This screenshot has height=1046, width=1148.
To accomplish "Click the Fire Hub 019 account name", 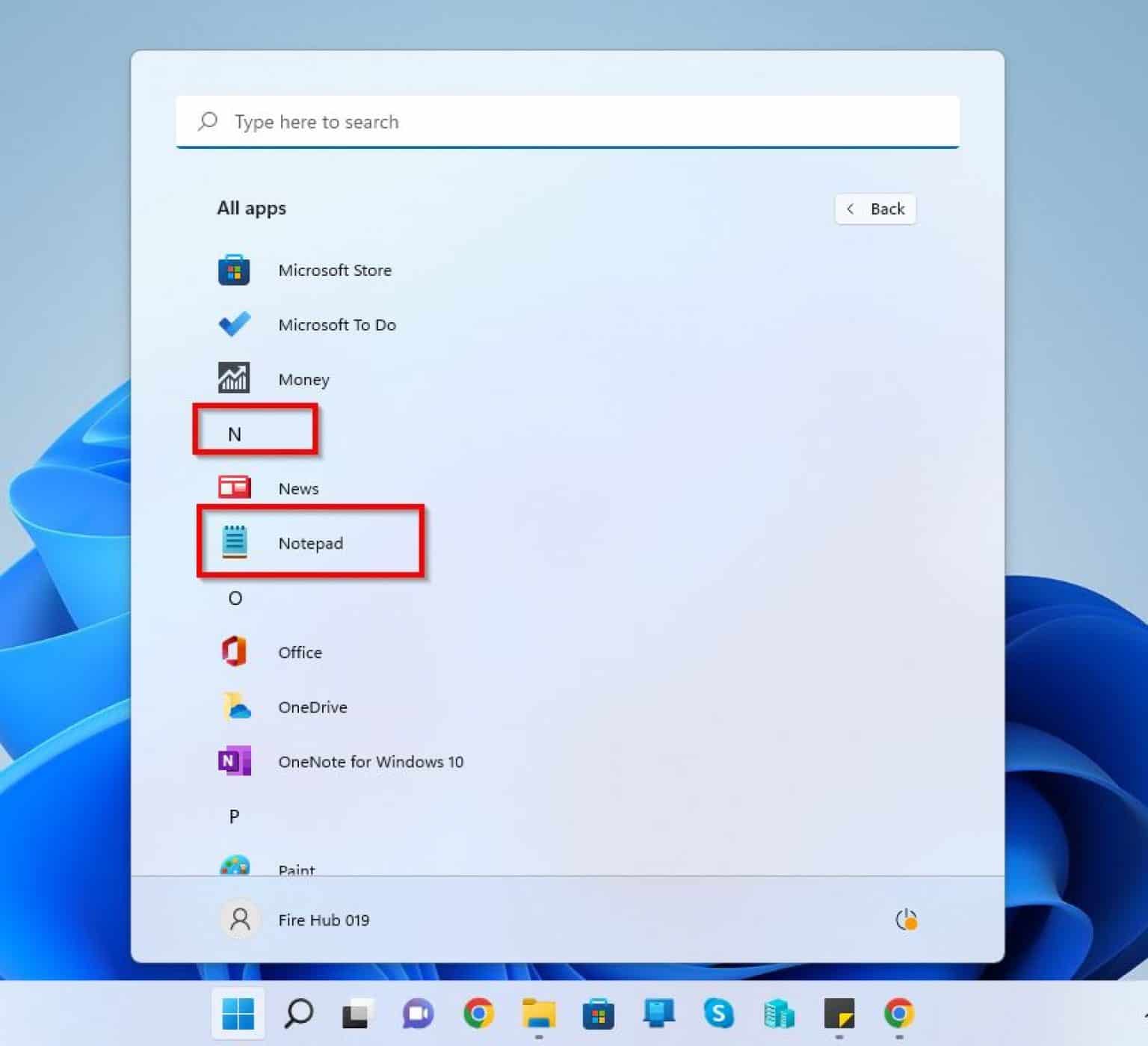I will [323, 920].
